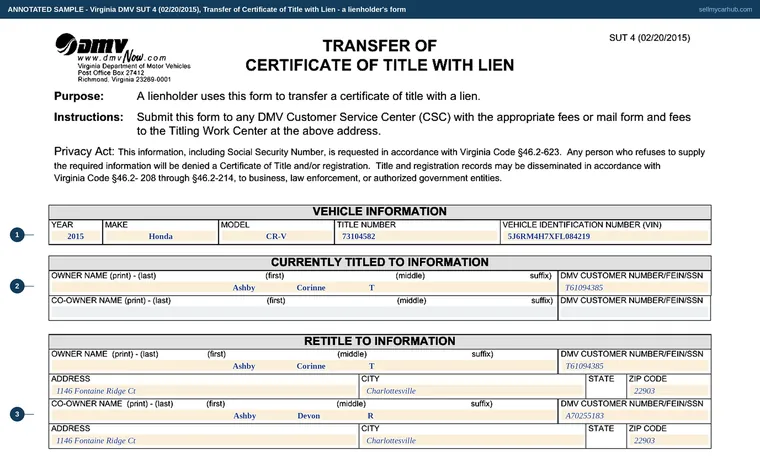Select Retitle owner customer number T61094385
Image resolution: width=760 pixels, height=456 pixels.
point(634,366)
